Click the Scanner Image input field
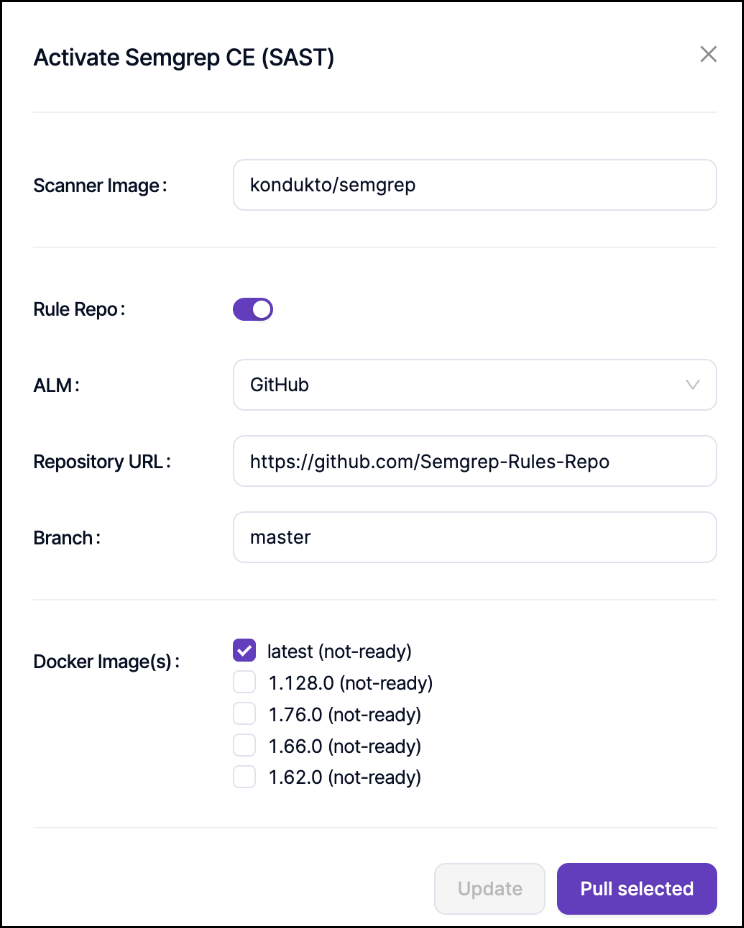744x928 pixels. tap(474, 185)
